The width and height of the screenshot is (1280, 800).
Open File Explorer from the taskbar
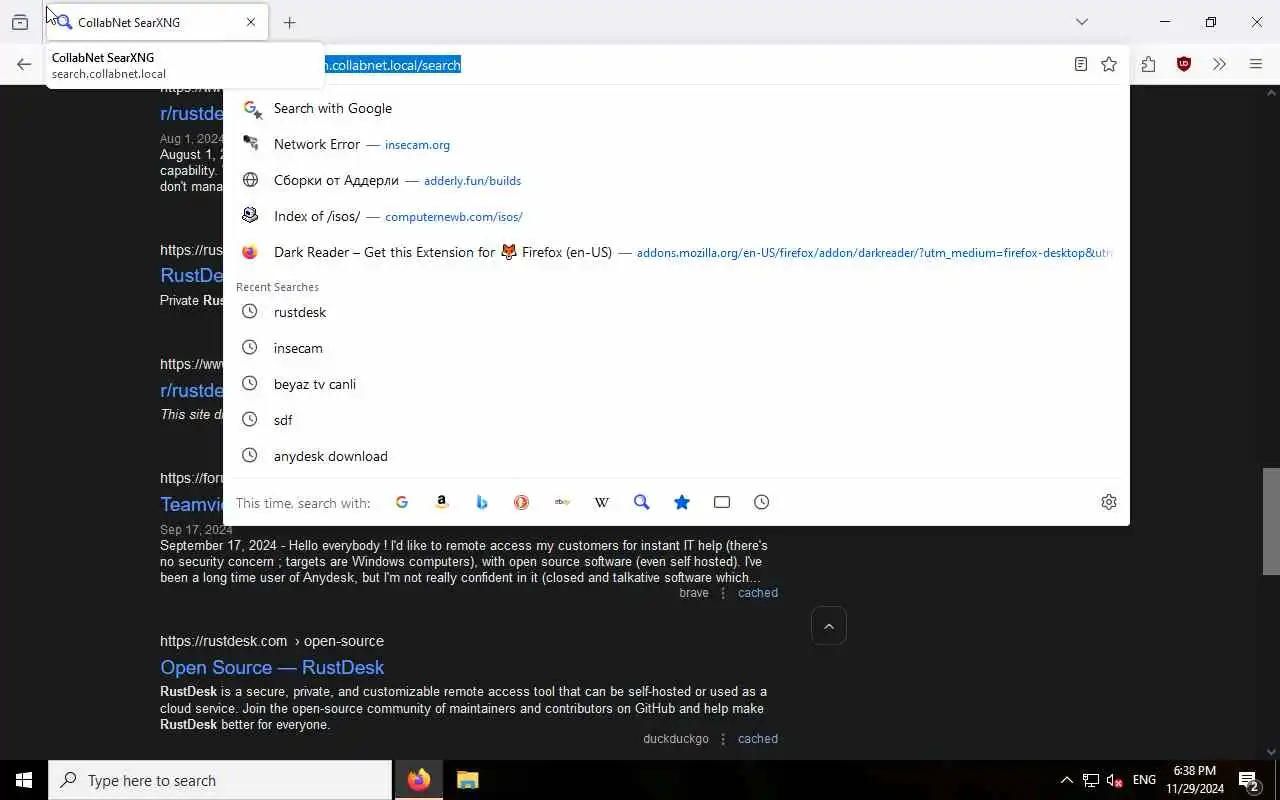tap(467, 780)
